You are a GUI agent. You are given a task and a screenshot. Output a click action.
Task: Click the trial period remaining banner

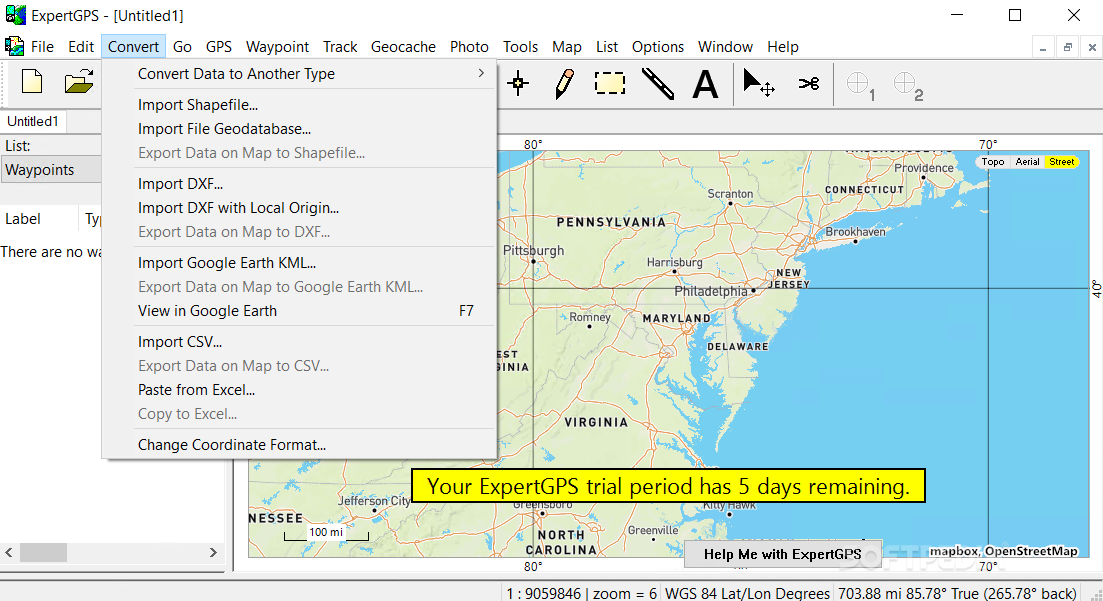pyautogui.click(x=668, y=486)
